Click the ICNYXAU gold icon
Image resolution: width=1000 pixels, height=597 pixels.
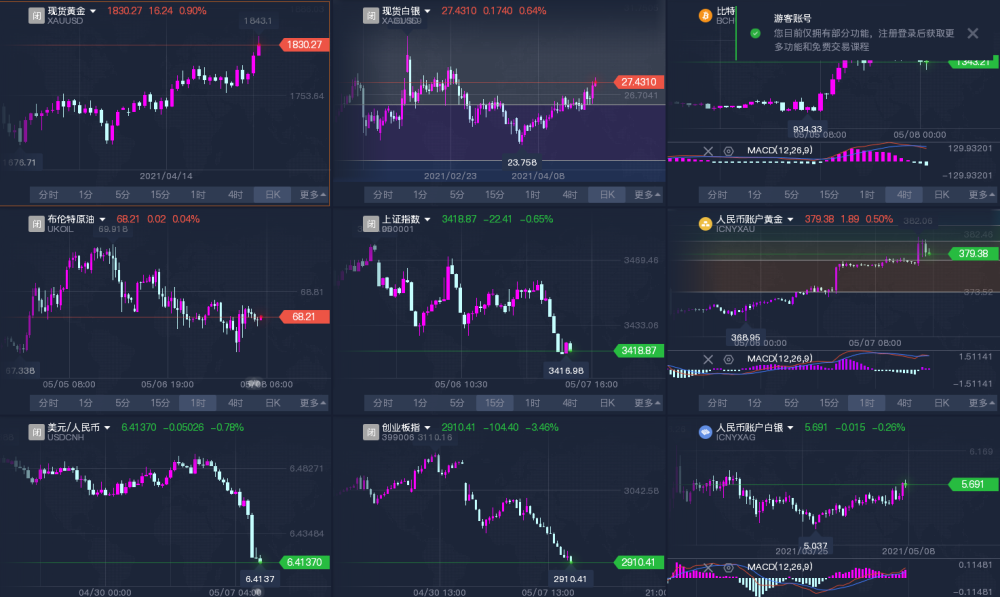coord(705,224)
